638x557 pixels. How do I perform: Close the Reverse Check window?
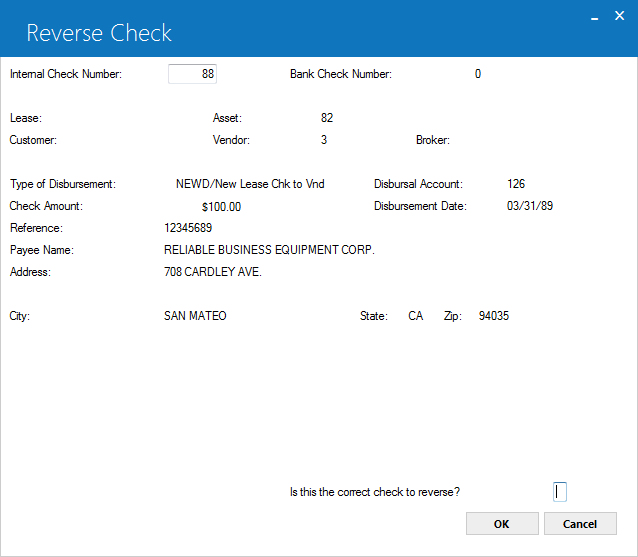pos(619,16)
